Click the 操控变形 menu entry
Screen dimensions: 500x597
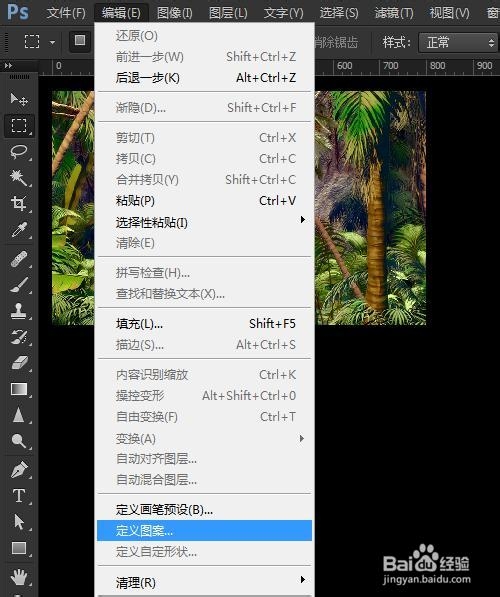[x=204, y=396]
